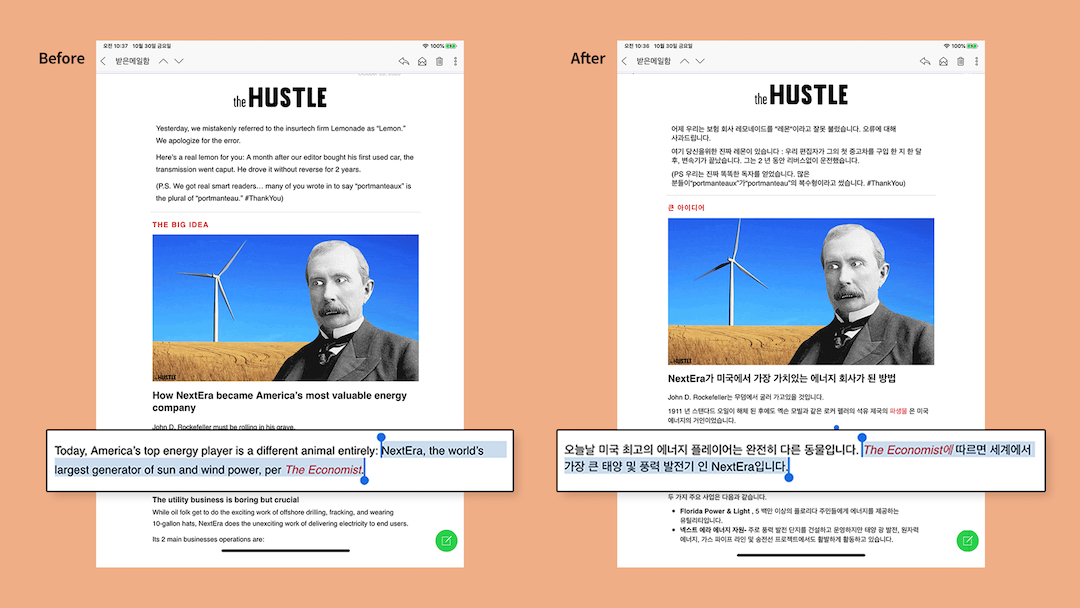This screenshot has height=608, width=1080.
Task: Tap red 파생물 link in After screen
Action: (898, 411)
